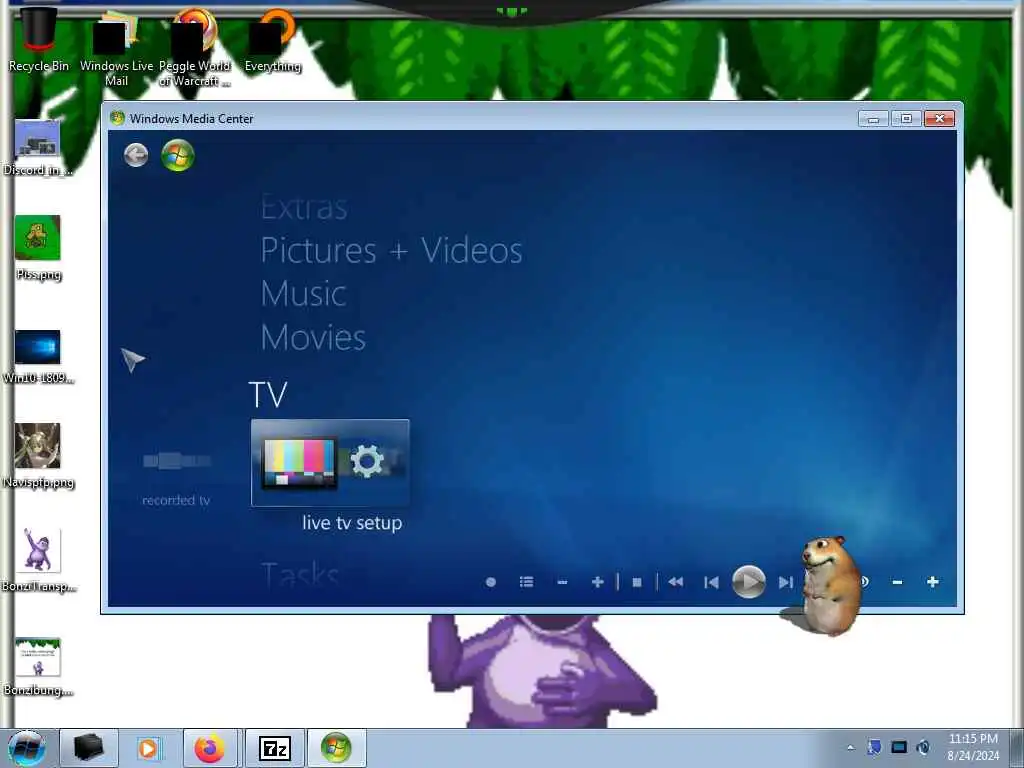Click skip back to previous button
This screenshot has width=1024, height=768.
pyautogui.click(x=711, y=582)
